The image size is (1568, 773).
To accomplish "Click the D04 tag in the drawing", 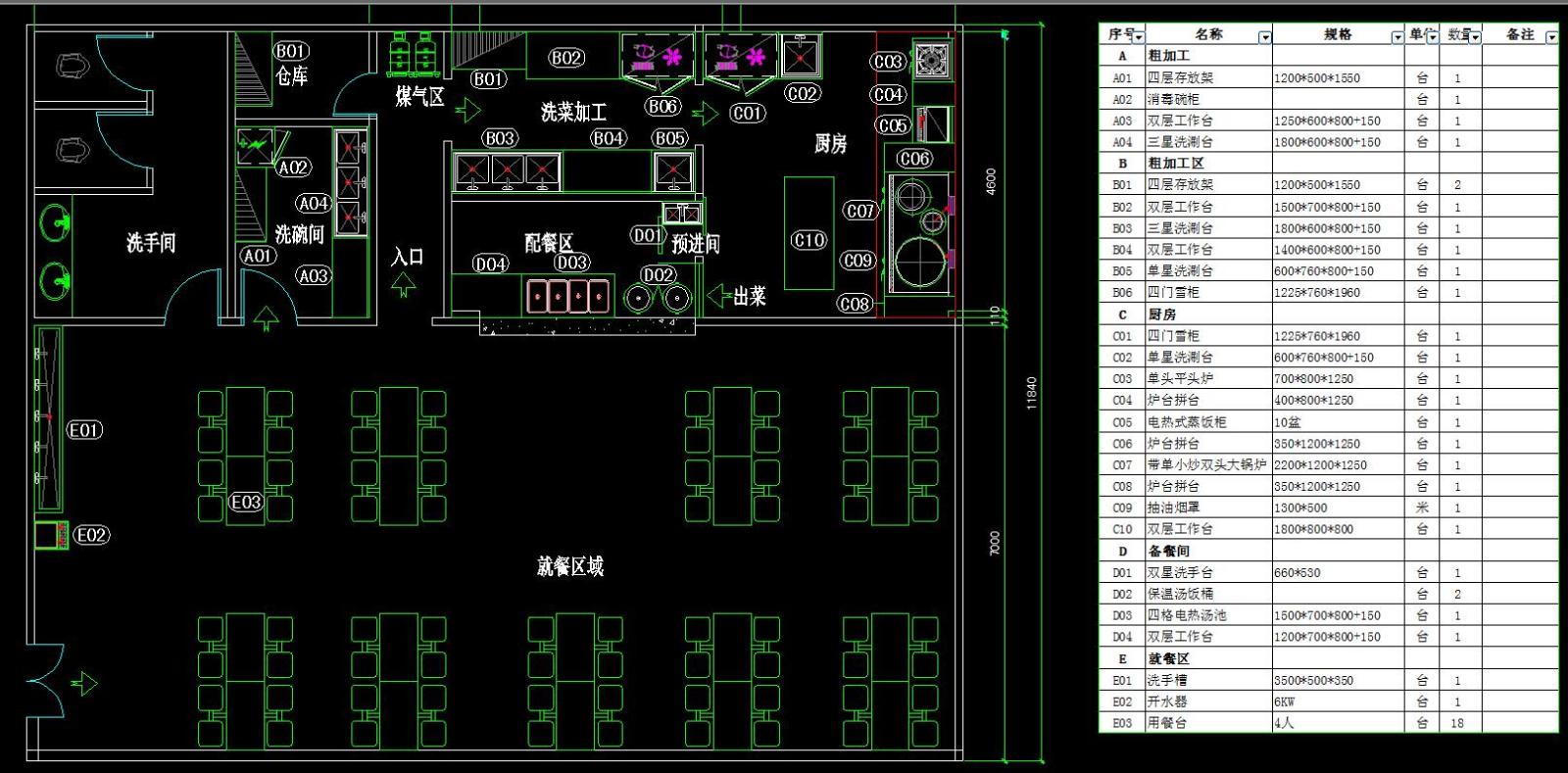I will 490,264.
